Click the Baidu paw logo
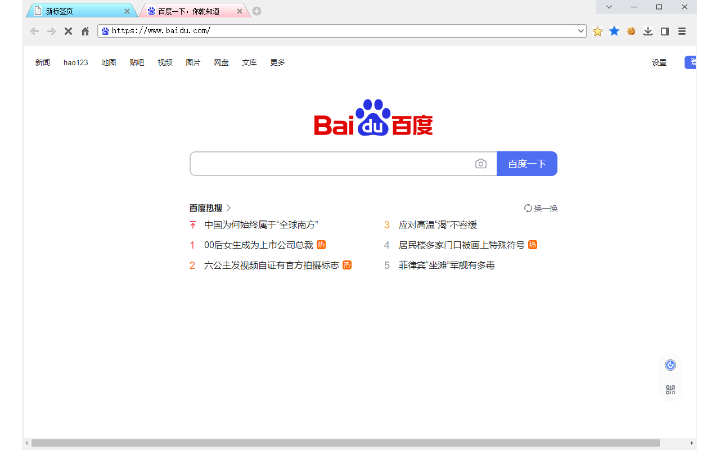Viewport: 720px width, 450px height. [373, 118]
